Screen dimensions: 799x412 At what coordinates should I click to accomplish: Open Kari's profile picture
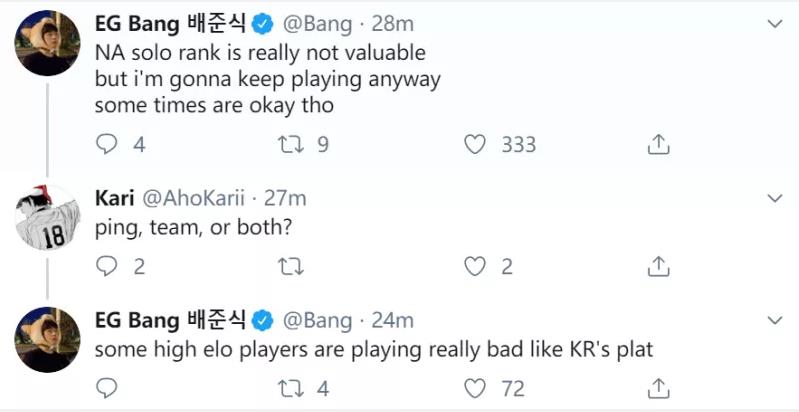[47, 215]
